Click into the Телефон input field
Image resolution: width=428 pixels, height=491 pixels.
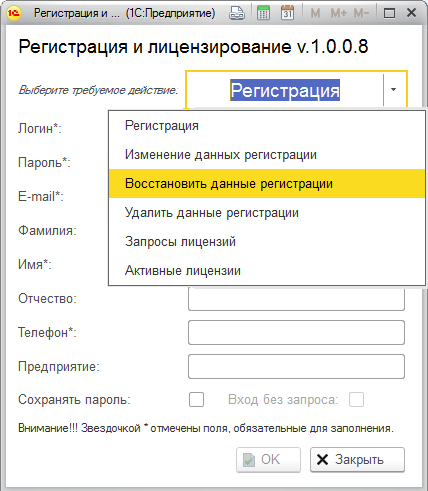pos(296,332)
